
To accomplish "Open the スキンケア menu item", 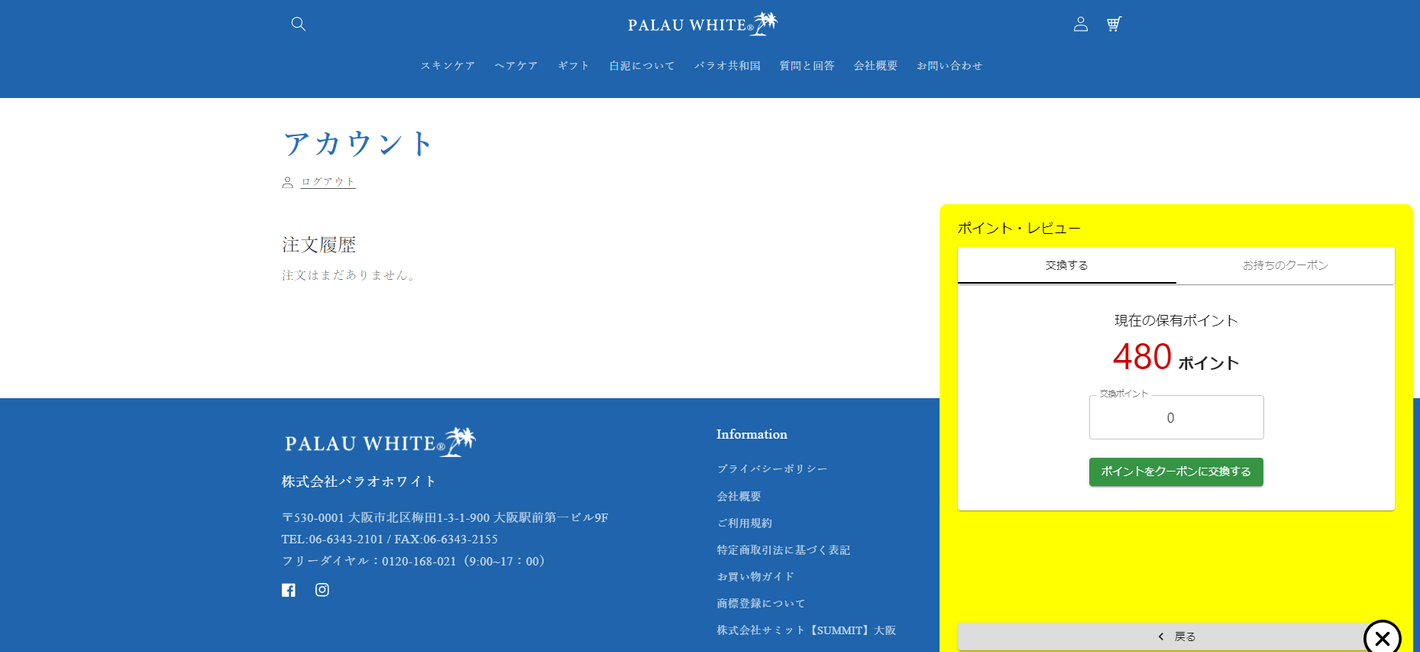I will click(447, 65).
